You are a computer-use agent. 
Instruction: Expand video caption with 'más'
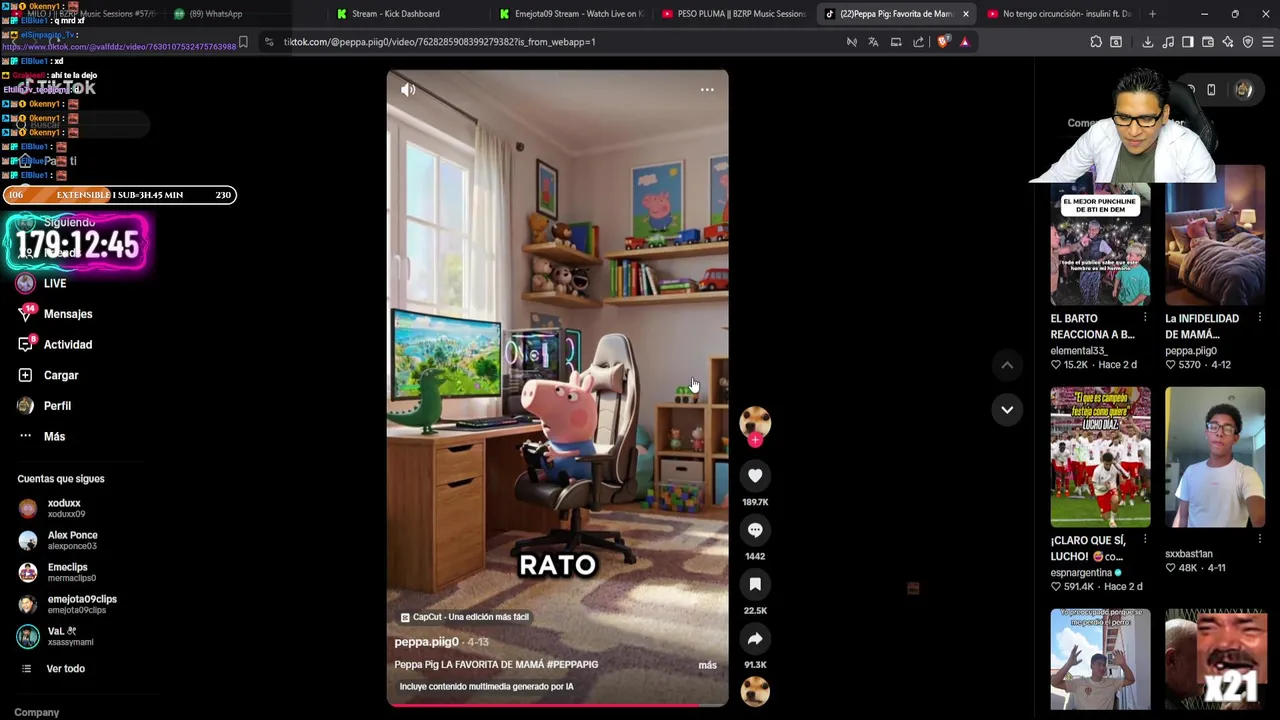tap(707, 665)
